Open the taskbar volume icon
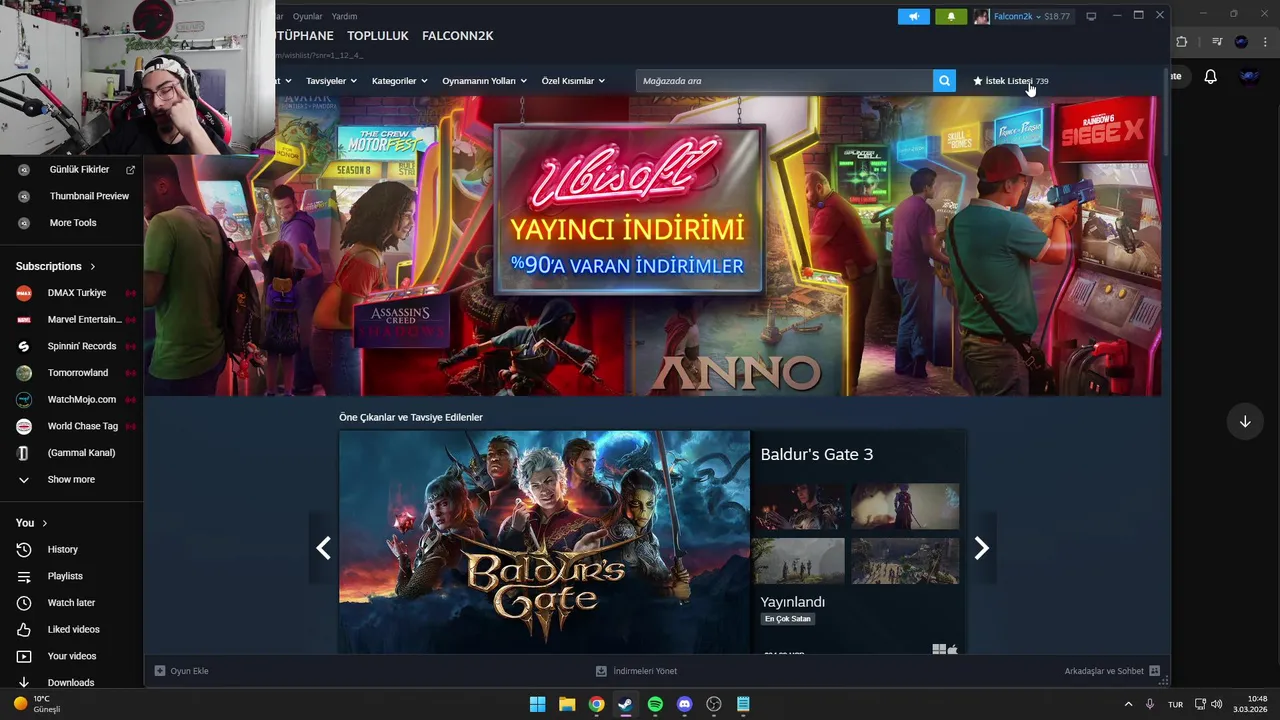The height and width of the screenshot is (720, 1280). pos(1217,704)
